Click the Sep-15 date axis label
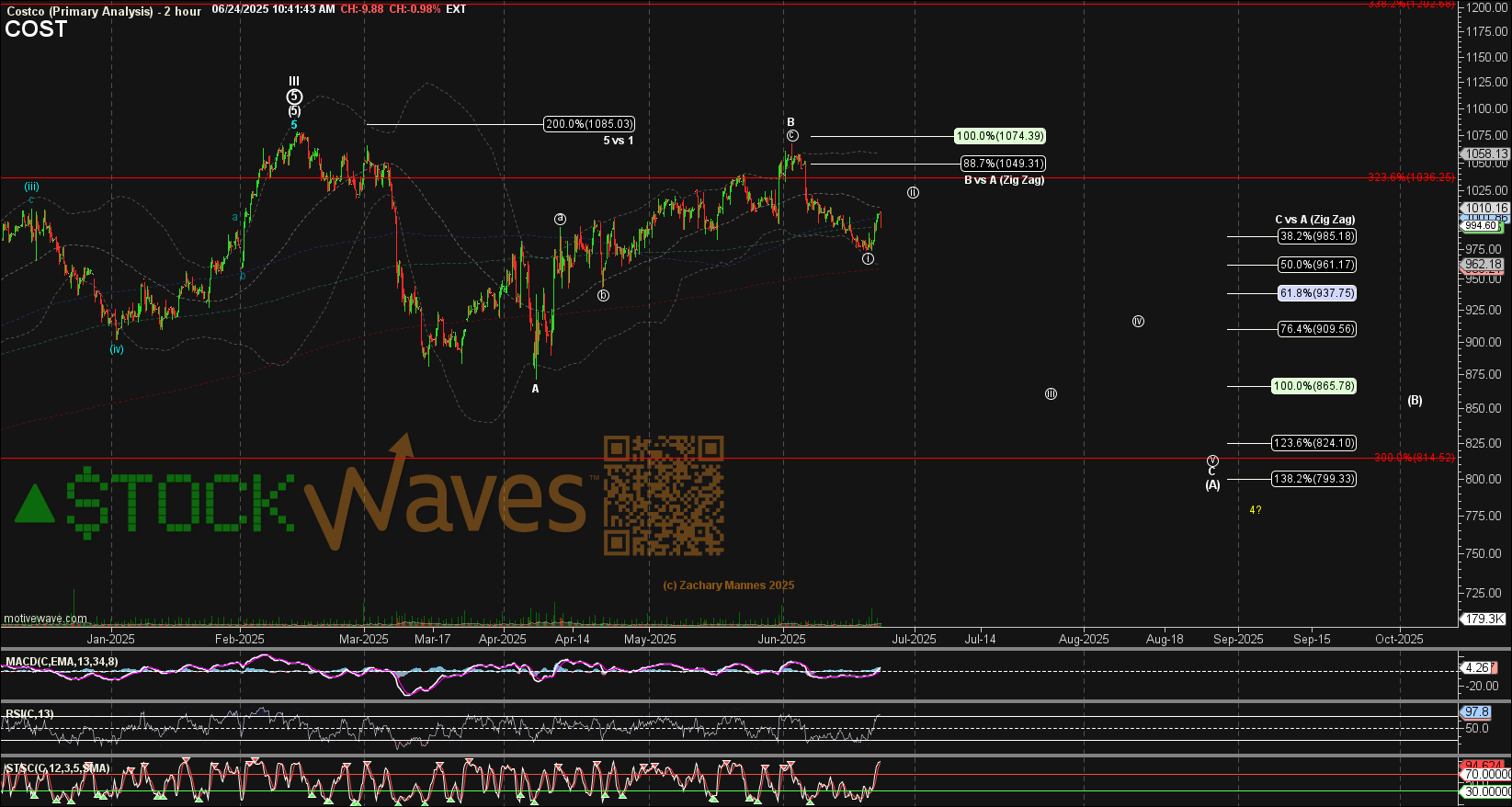 click(1312, 639)
